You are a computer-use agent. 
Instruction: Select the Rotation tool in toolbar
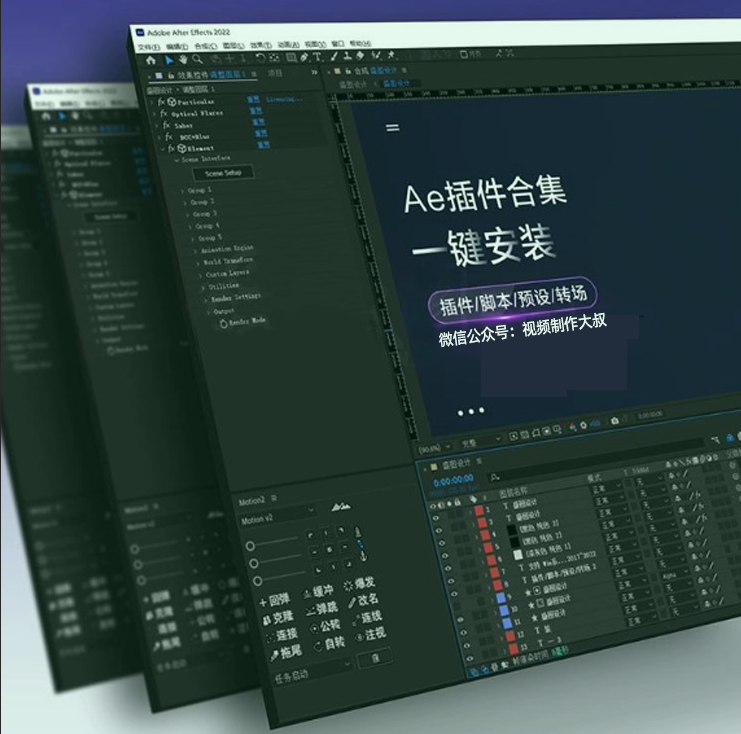(x=260, y=58)
